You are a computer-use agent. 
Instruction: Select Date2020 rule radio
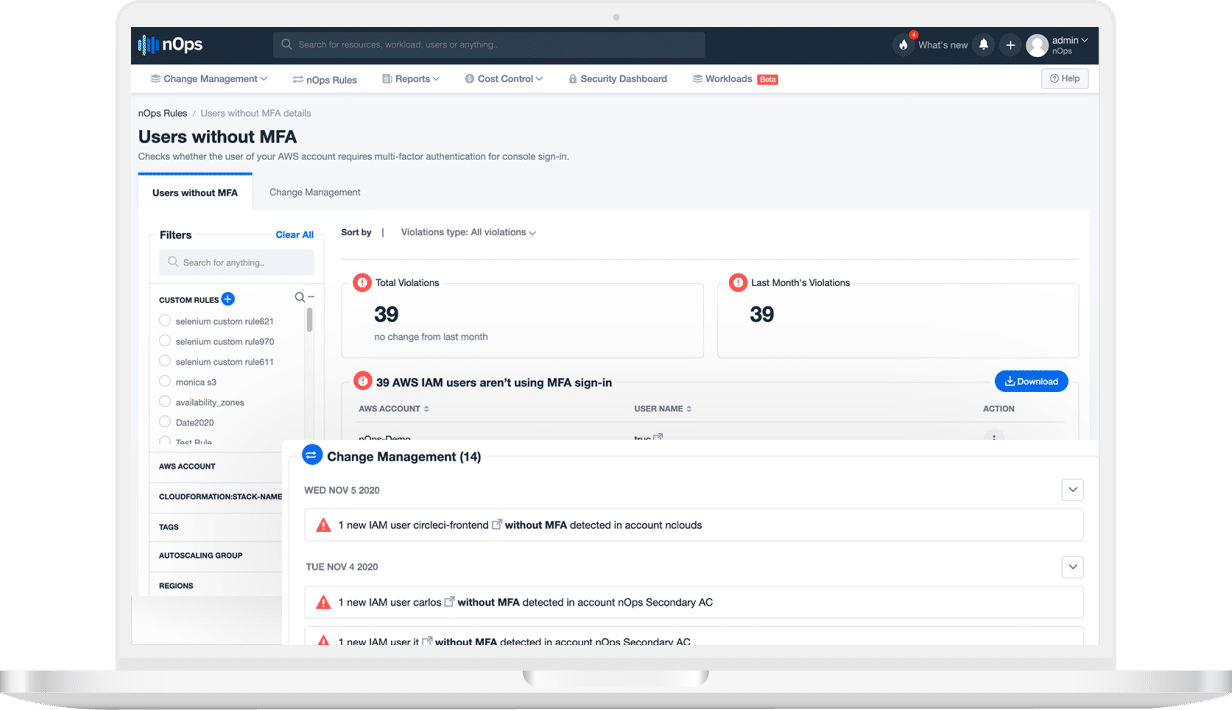165,422
